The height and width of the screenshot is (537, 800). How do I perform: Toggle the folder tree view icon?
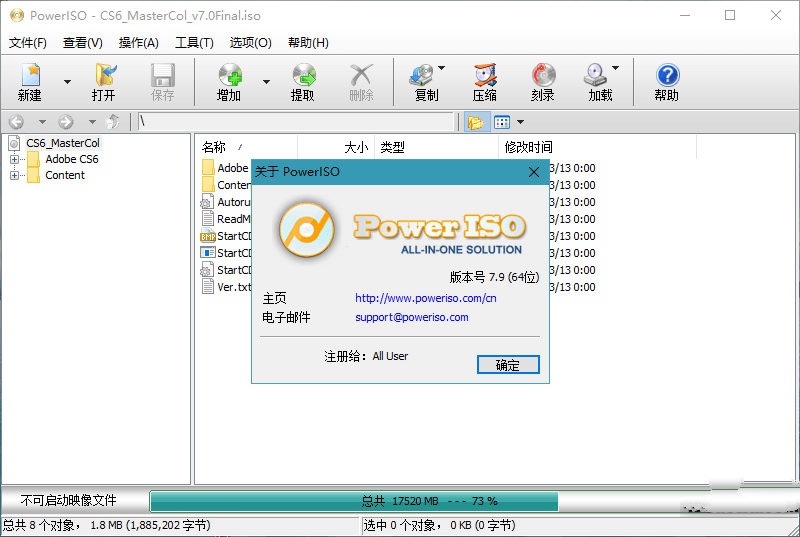[475, 122]
